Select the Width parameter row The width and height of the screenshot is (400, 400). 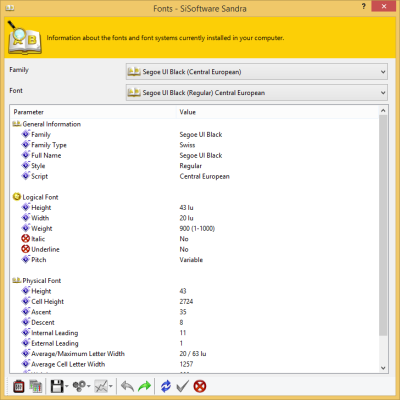(x=195, y=218)
